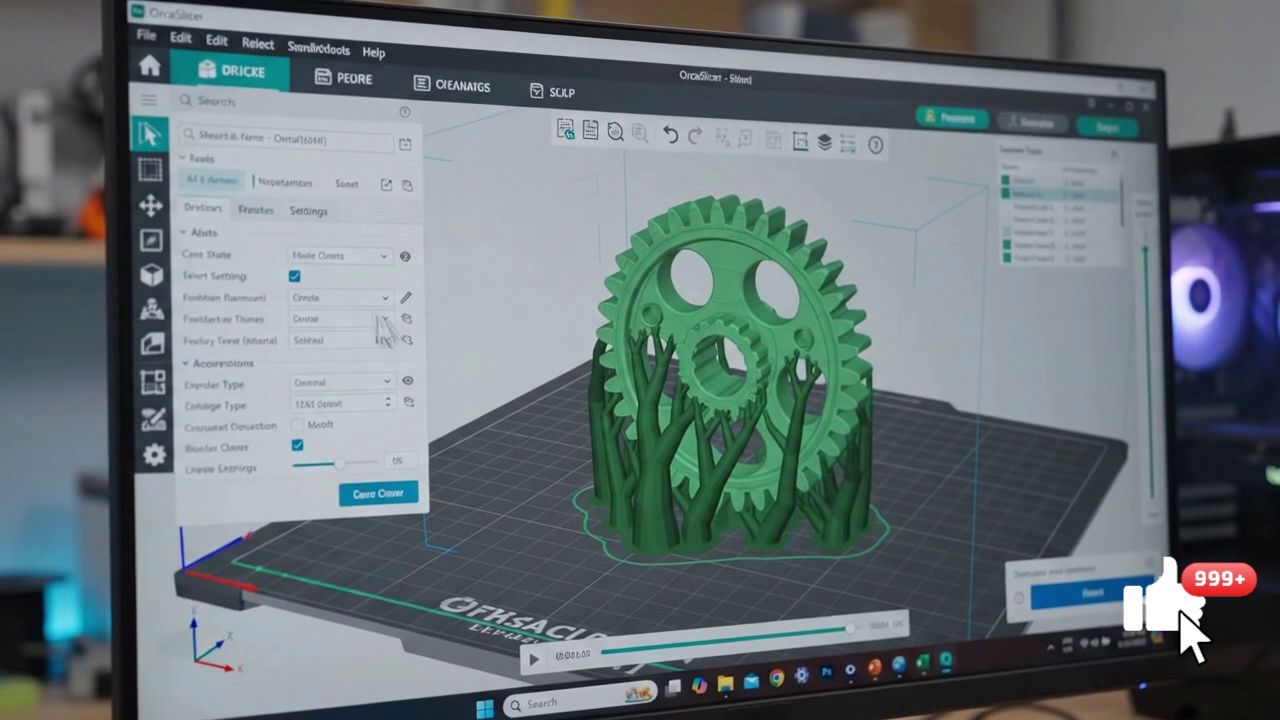Open the Relect menu

coord(257,44)
